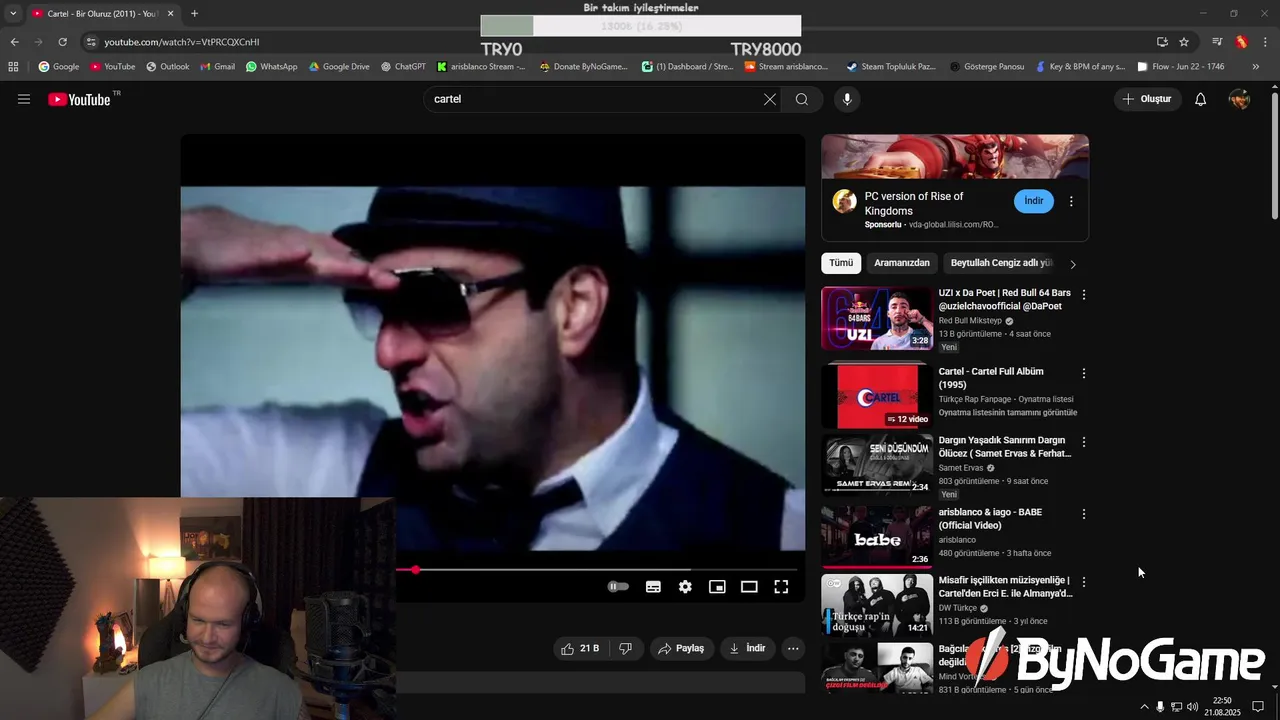Click the search magnifier button

[802, 99]
